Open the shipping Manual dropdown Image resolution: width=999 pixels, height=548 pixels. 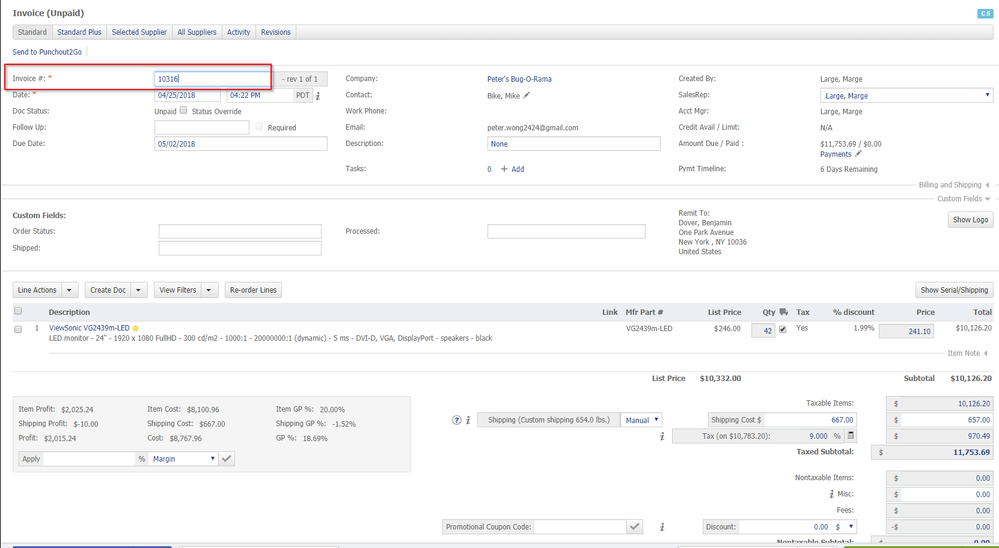[x=641, y=420]
